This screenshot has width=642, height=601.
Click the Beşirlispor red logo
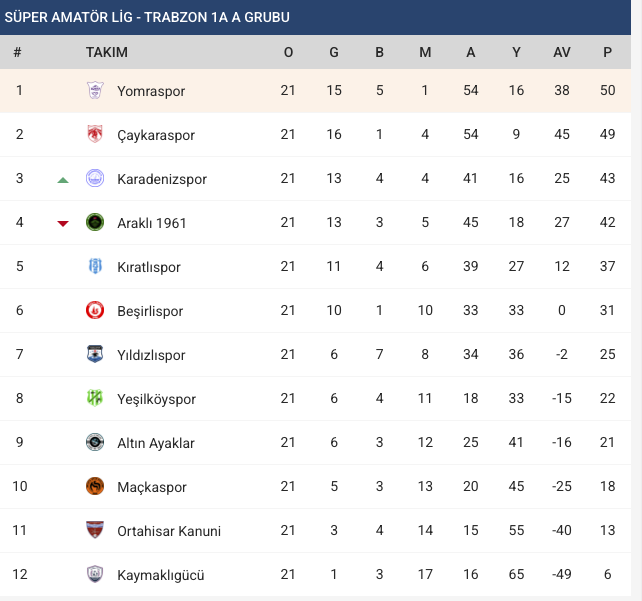95,310
